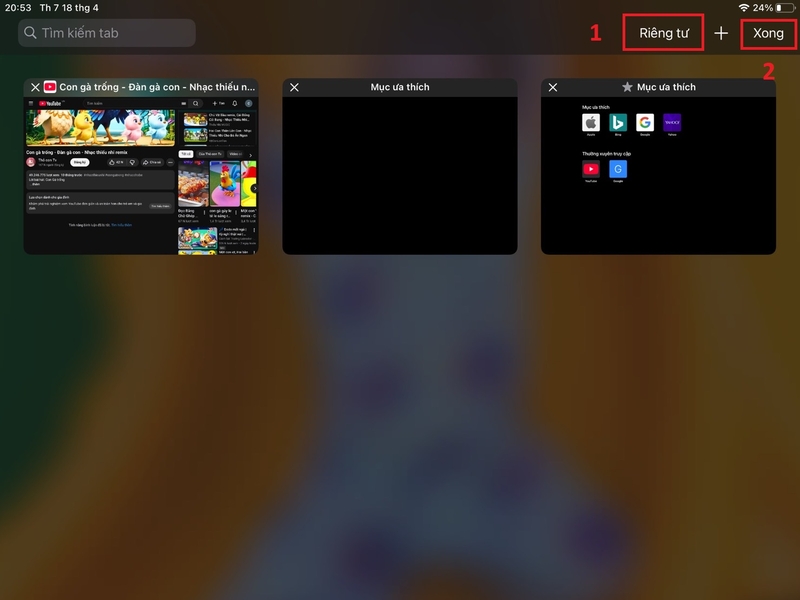Close the starred Mục ưa thích tab
Screen dimensions: 800x600
pos(553,87)
